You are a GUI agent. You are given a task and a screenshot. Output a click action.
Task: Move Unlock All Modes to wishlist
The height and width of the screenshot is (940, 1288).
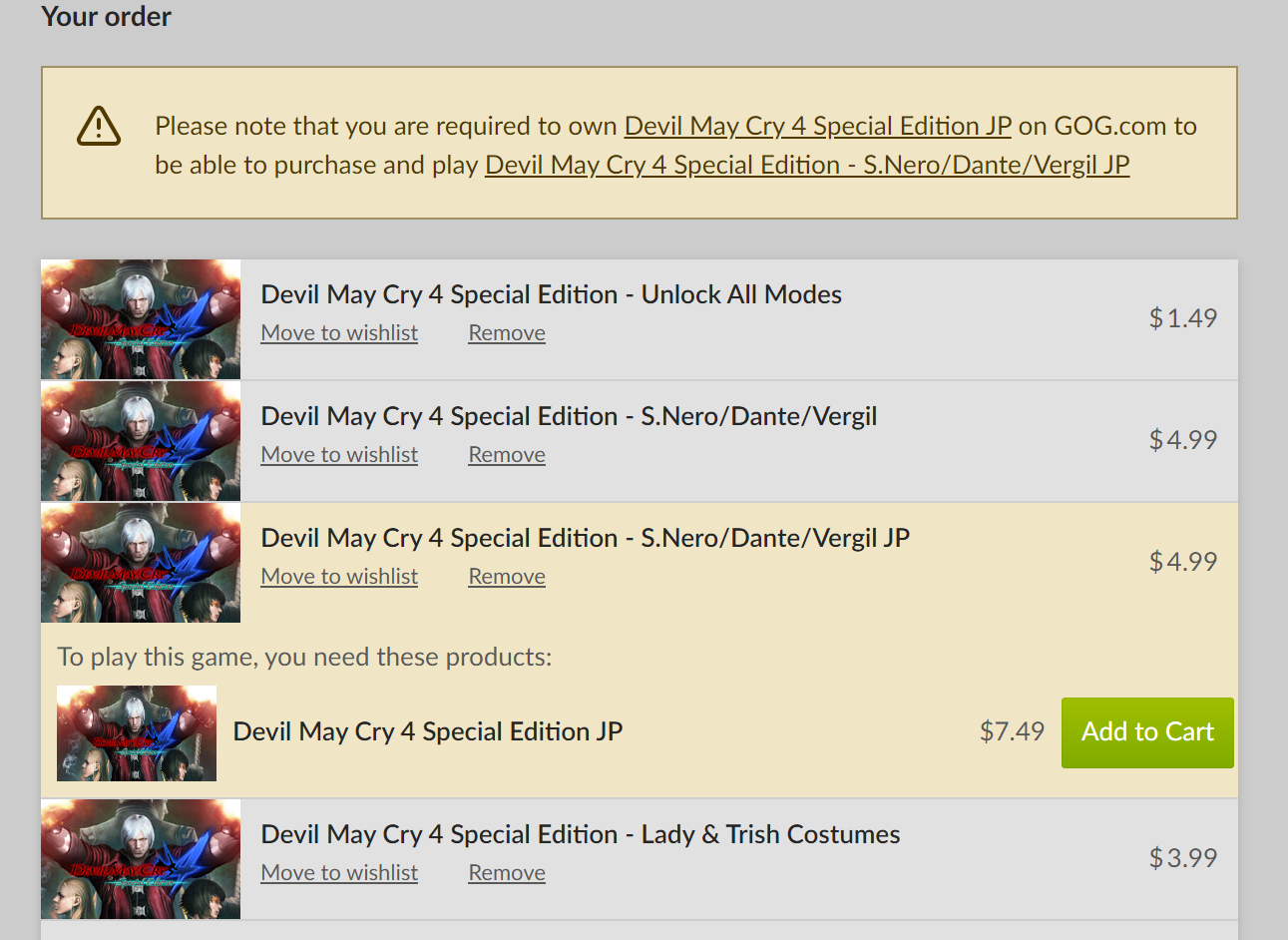pyautogui.click(x=339, y=333)
